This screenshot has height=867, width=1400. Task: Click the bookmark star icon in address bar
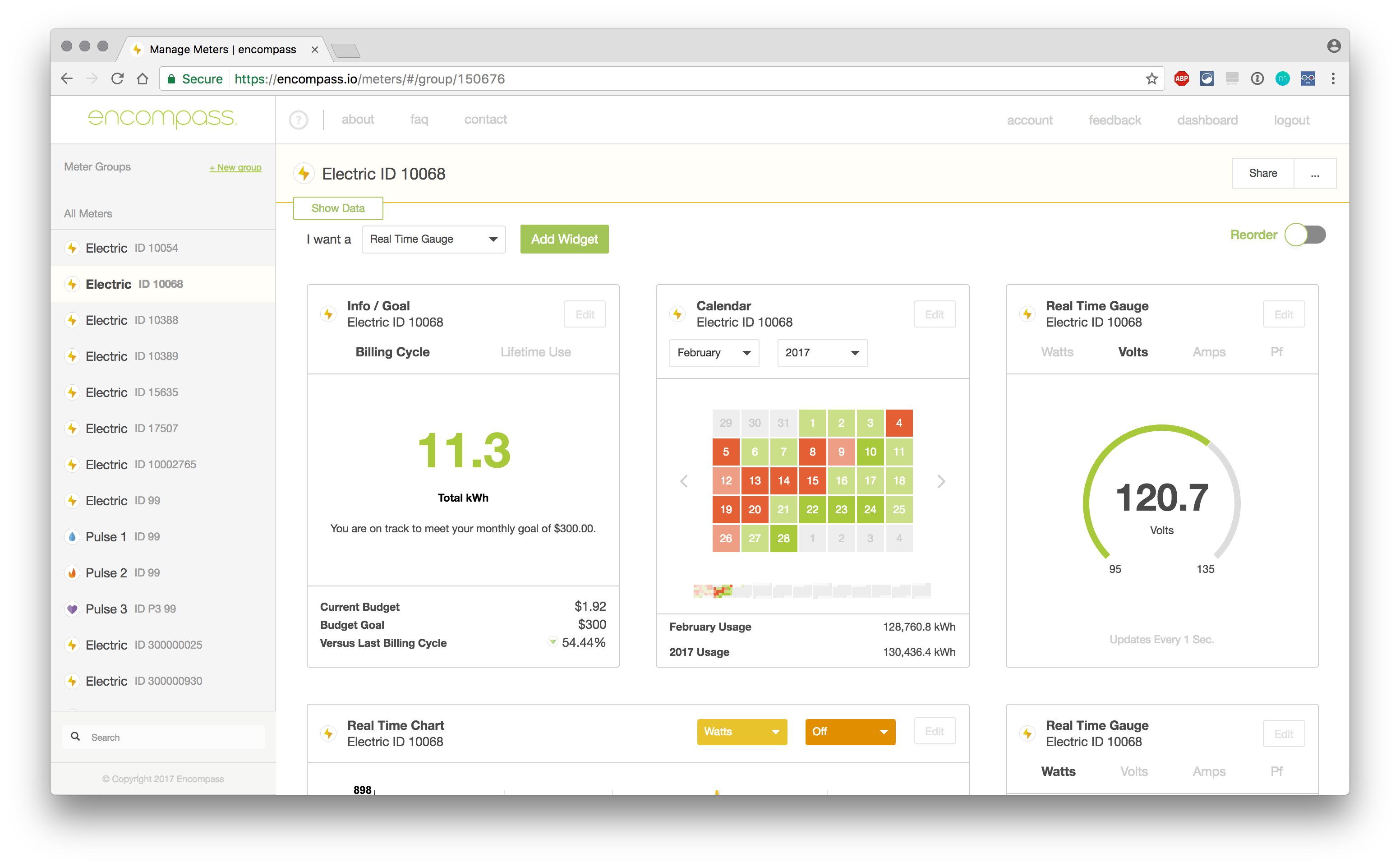tap(1151, 79)
